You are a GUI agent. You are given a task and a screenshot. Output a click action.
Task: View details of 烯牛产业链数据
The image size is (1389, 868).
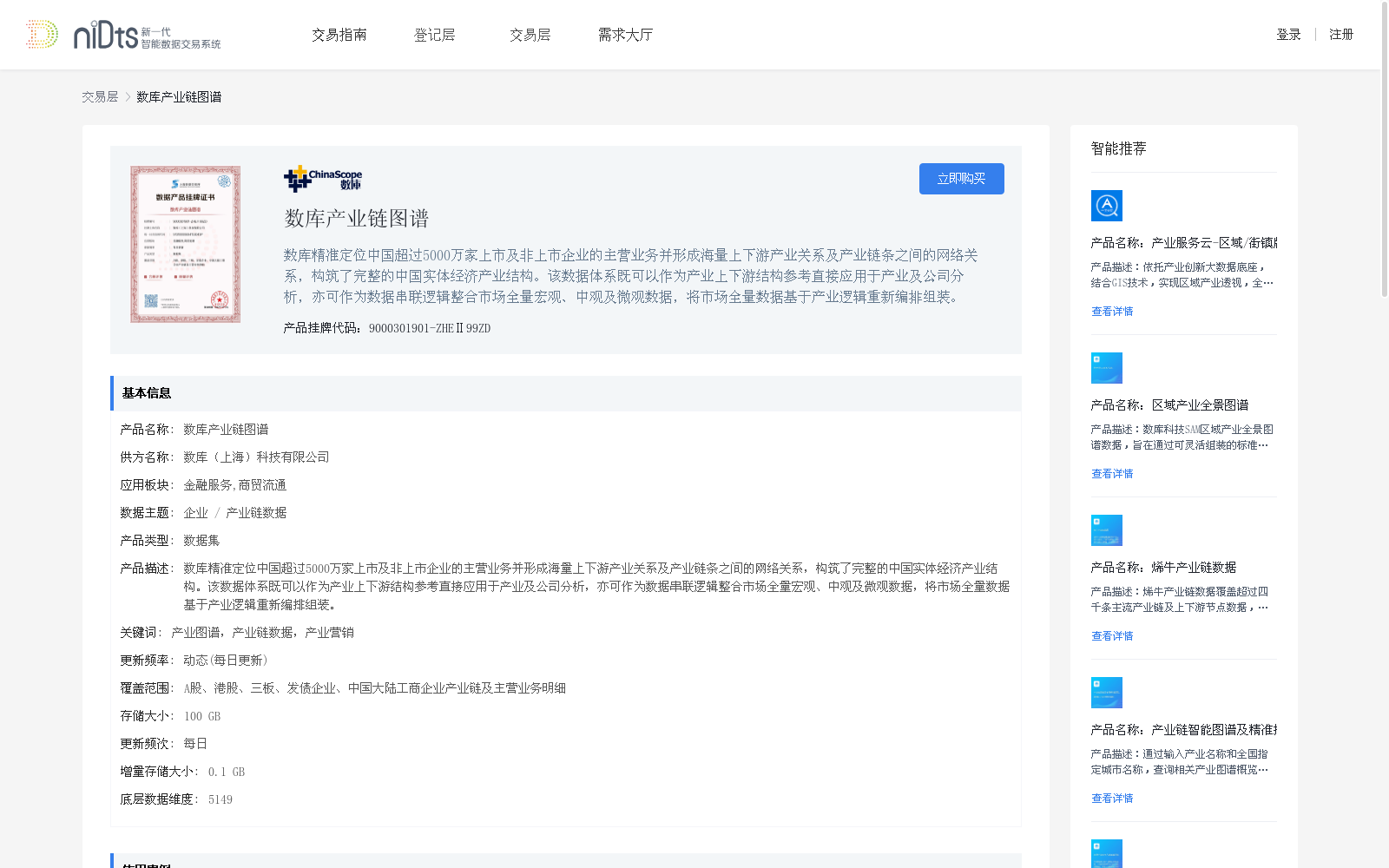pos(1112,636)
